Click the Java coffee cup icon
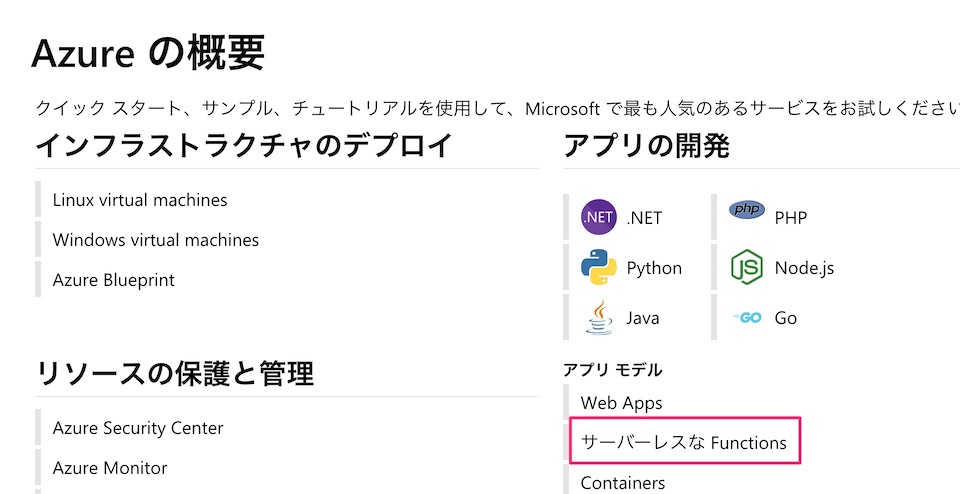Image resolution: width=960 pixels, height=494 pixels. 599,317
